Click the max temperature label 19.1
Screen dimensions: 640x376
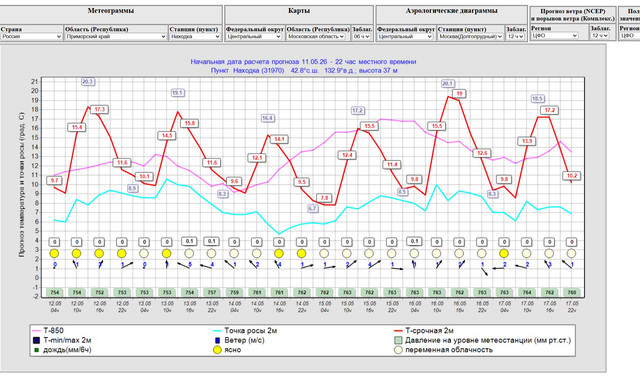[178, 93]
